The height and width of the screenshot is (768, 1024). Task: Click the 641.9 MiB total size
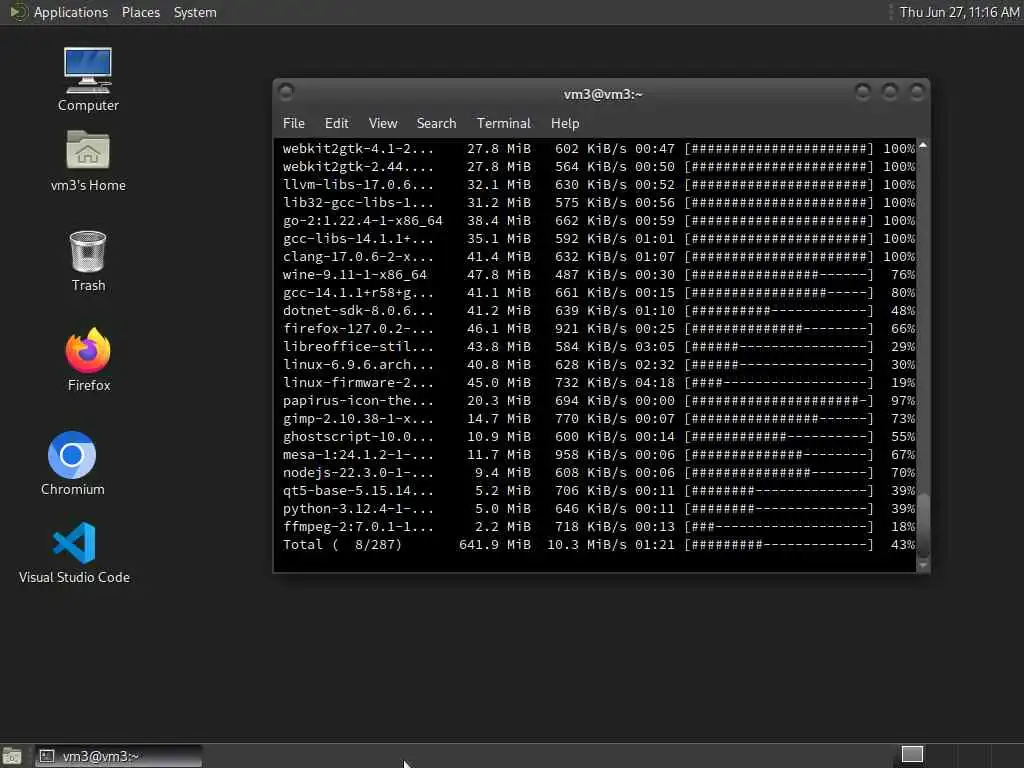tap(495, 545)
